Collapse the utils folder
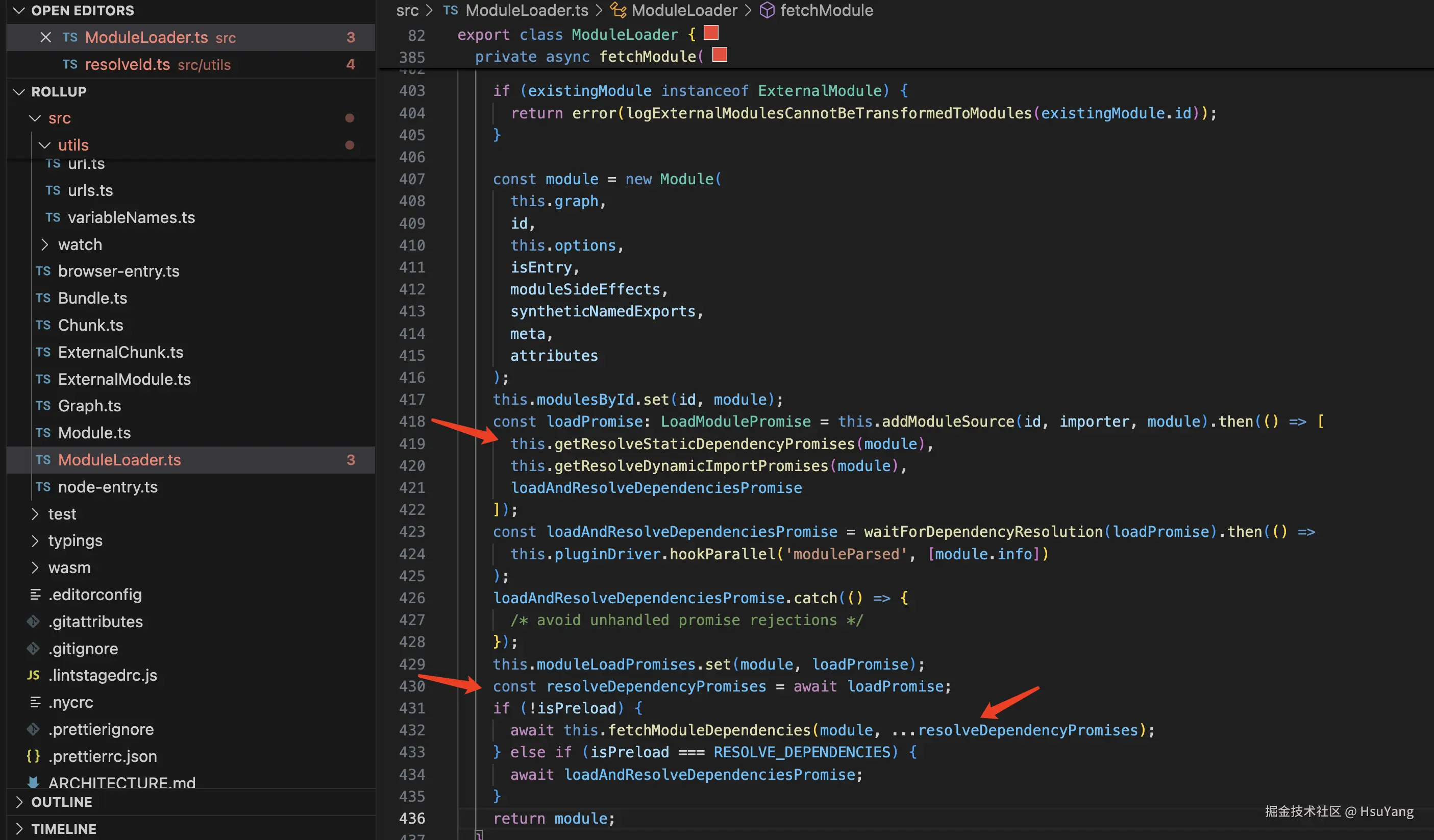Screen dimensions: 1434x840 pos(44,145)
